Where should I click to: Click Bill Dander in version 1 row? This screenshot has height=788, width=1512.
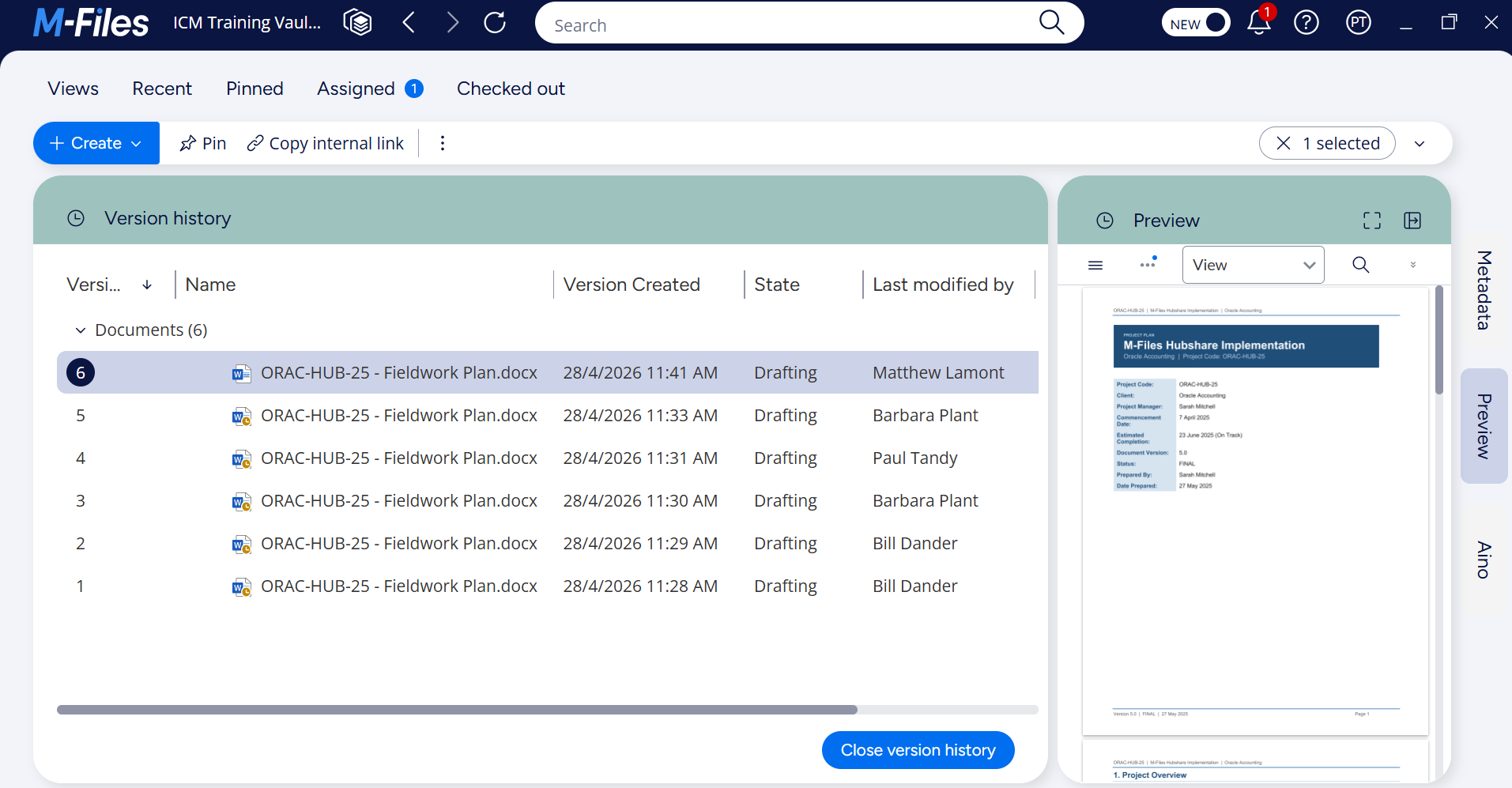click(914, 586)
